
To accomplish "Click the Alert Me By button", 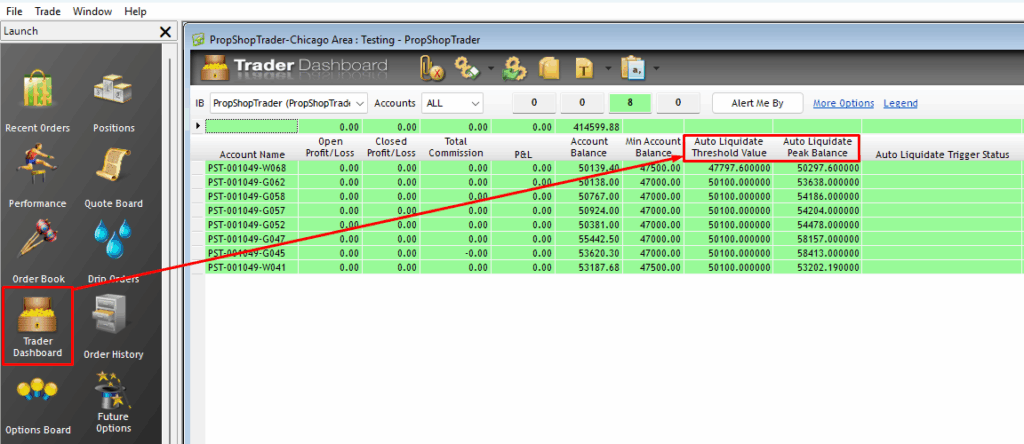I will point(758,103).
